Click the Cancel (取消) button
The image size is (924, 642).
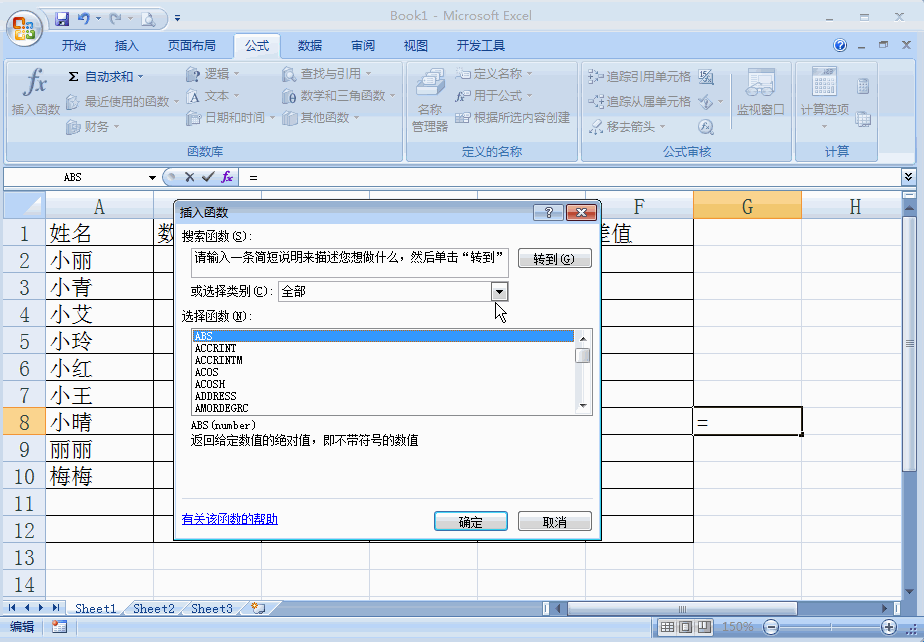coord(555,522)
